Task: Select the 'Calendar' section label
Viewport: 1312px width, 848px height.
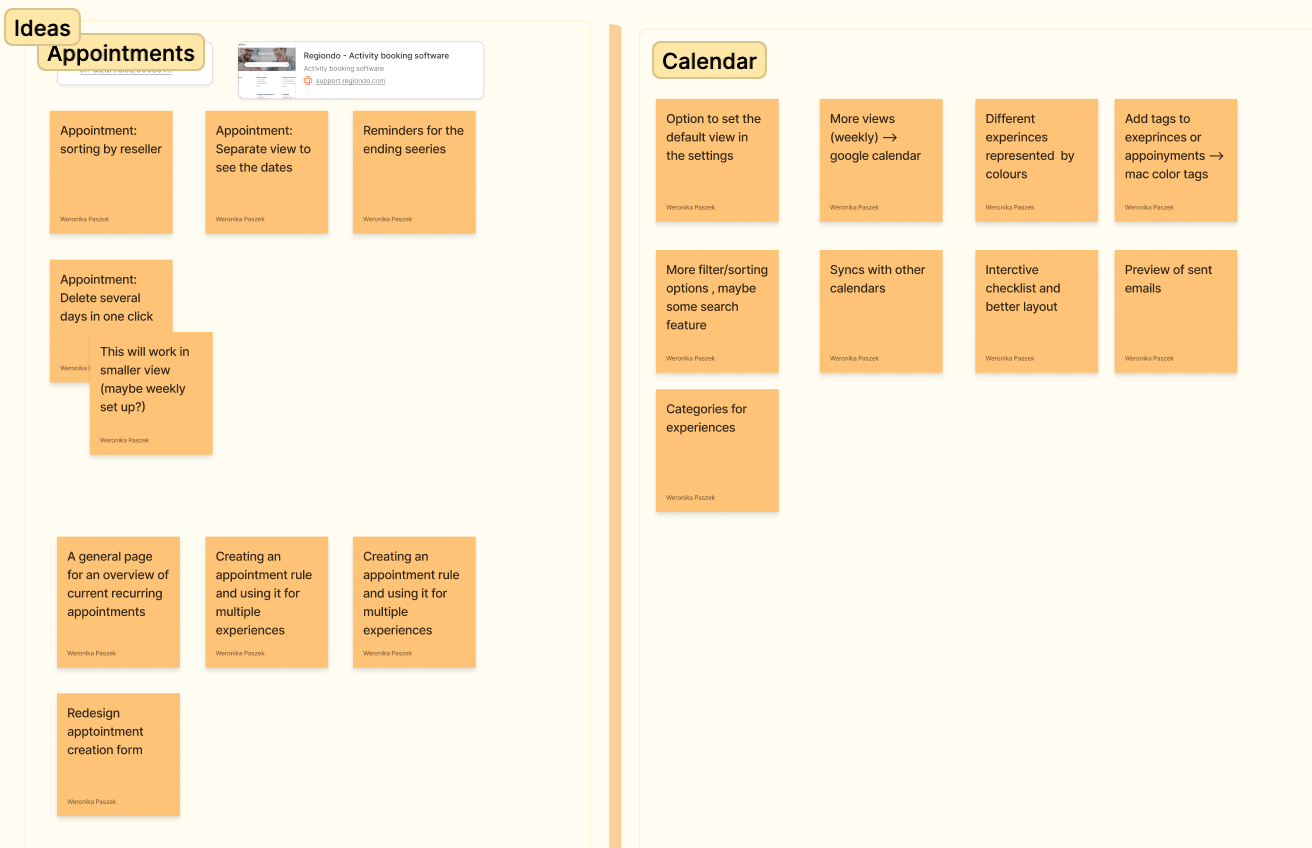Action: 709,61
